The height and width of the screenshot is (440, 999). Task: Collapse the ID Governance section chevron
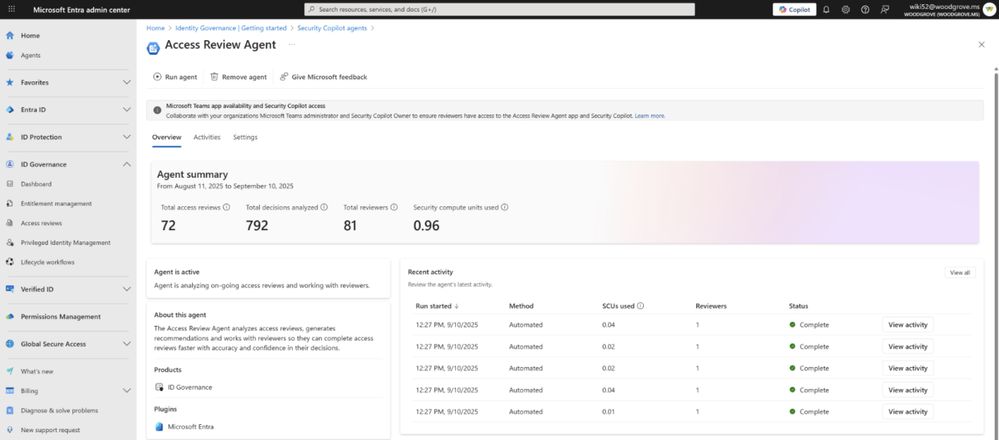pos(127,164)
